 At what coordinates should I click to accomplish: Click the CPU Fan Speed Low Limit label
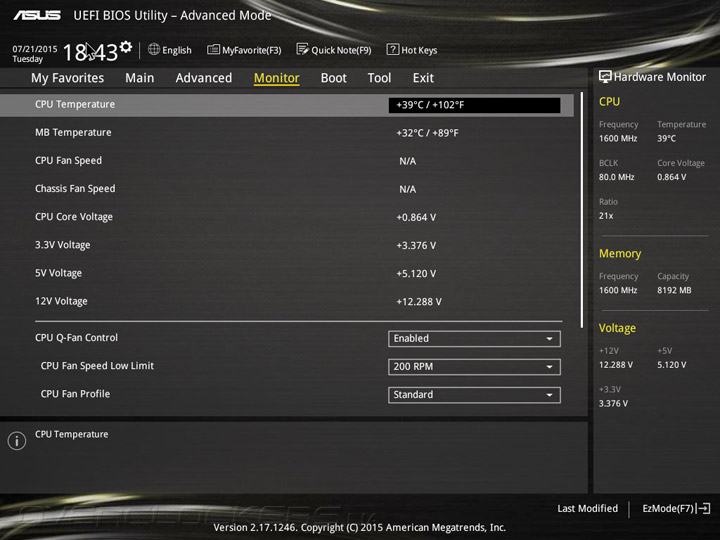coord(97,366)
